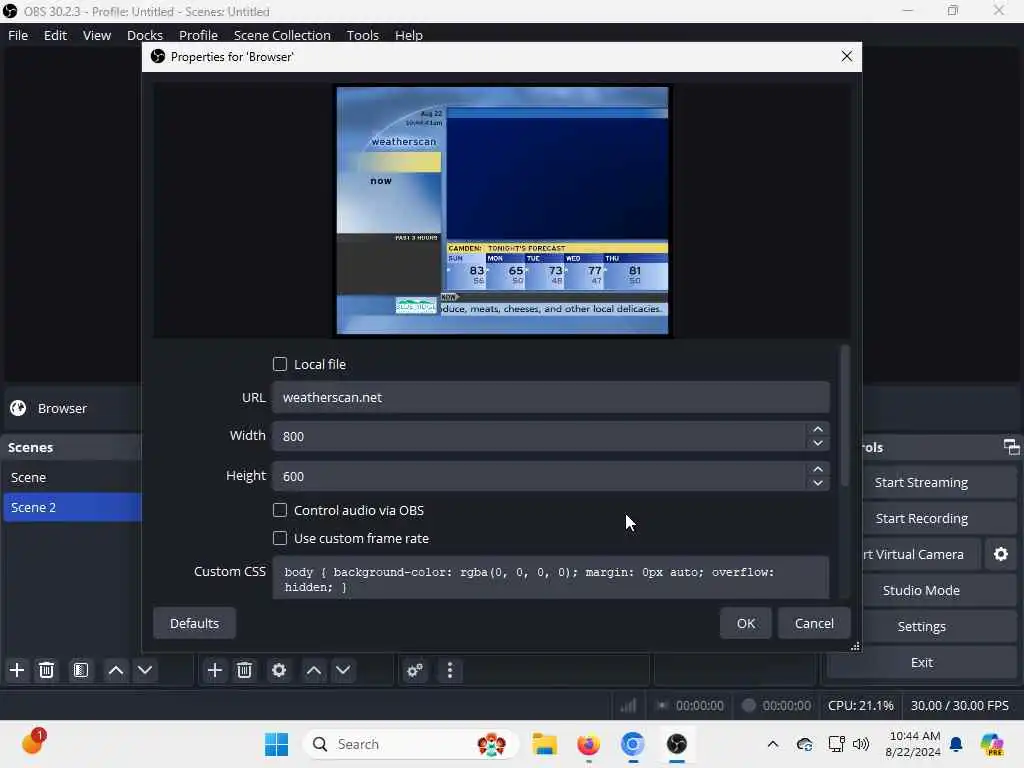Click CPU: 21.1% status text
Screen dimensions: 1024x768
click(860, 705)
